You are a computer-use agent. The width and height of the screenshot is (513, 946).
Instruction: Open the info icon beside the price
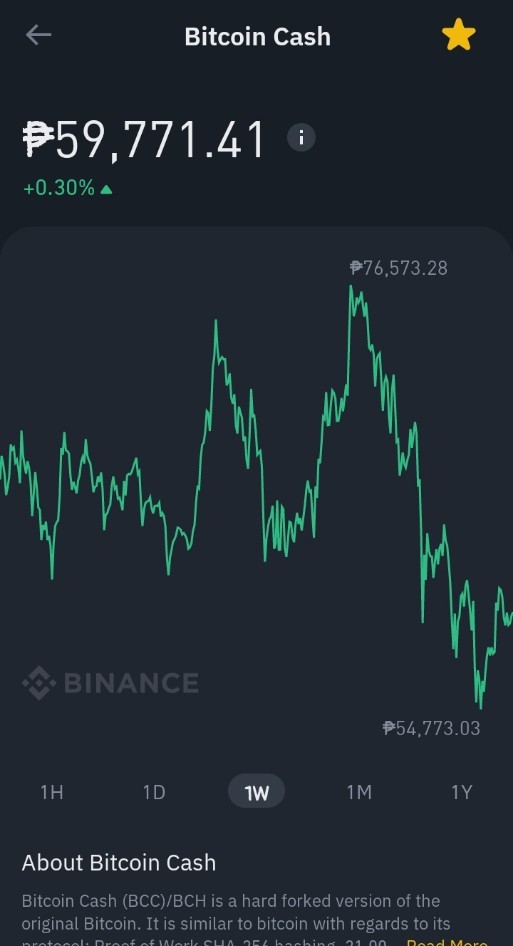click(301, 138)
